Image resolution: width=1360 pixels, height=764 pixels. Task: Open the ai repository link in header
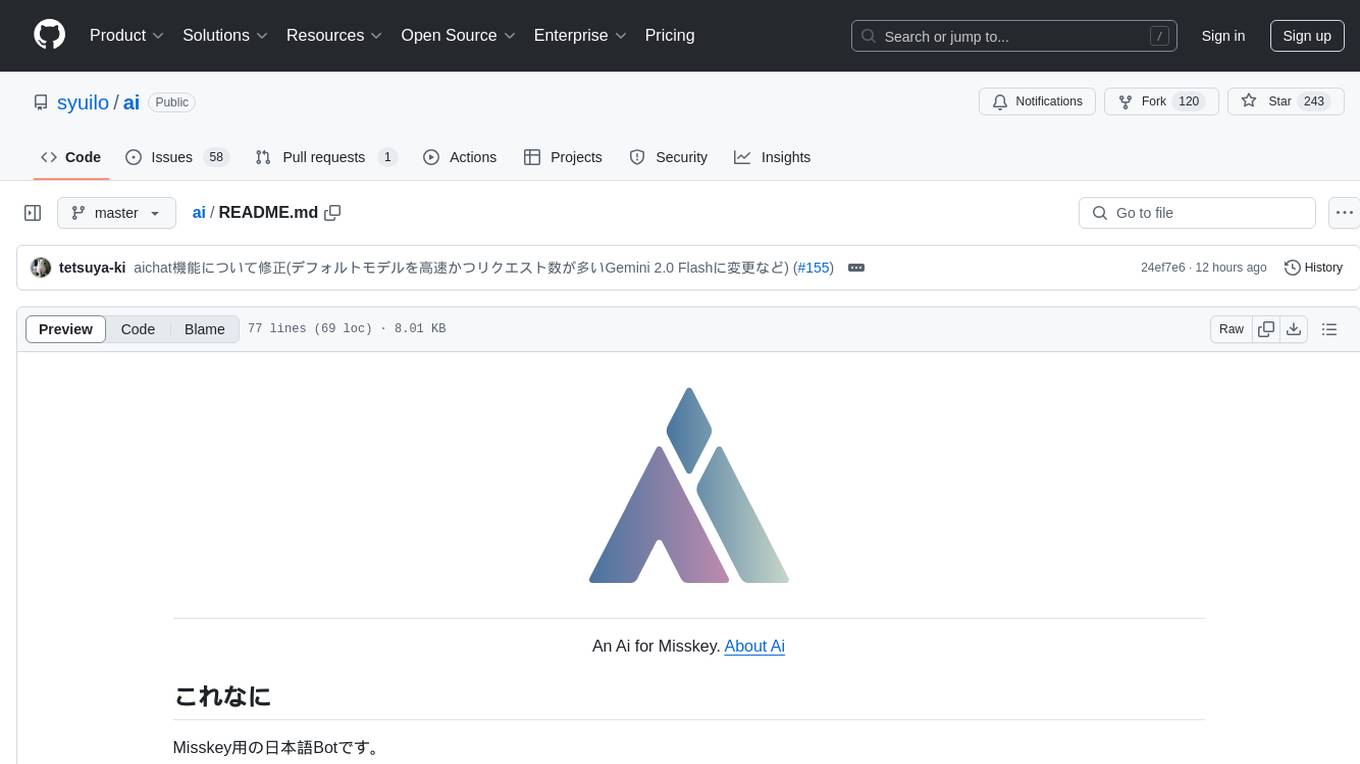click(x=131, y=102)
